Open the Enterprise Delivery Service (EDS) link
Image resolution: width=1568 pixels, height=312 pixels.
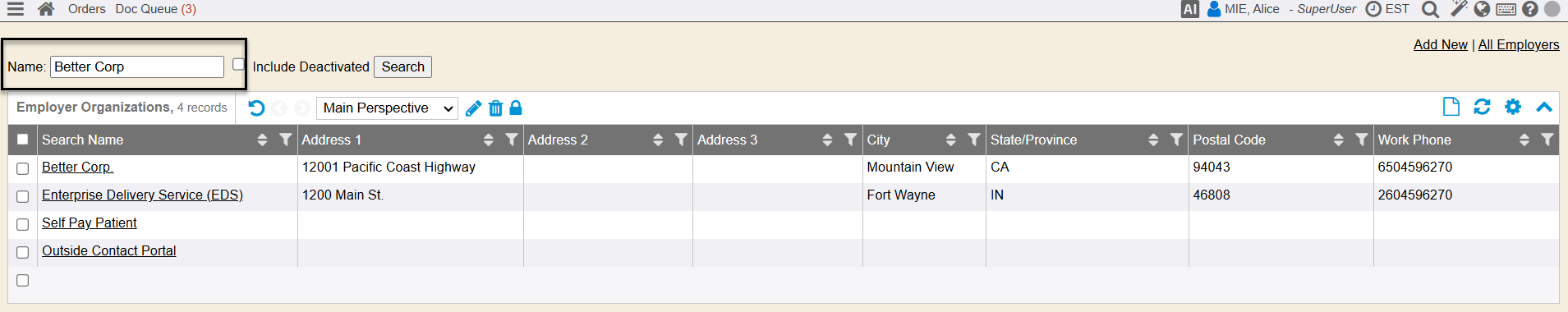tap(142, 195)
